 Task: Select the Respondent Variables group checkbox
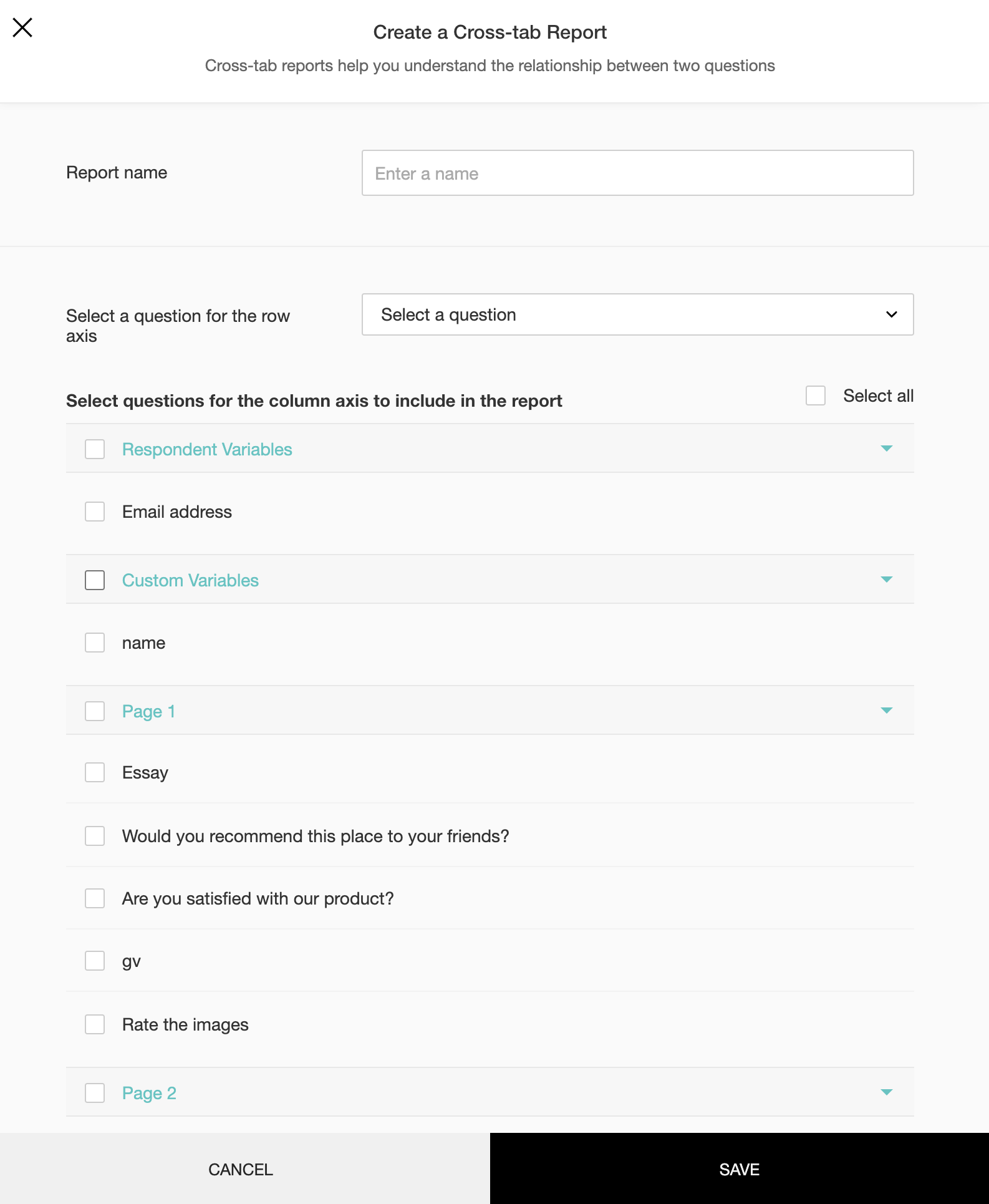[95, 449]
